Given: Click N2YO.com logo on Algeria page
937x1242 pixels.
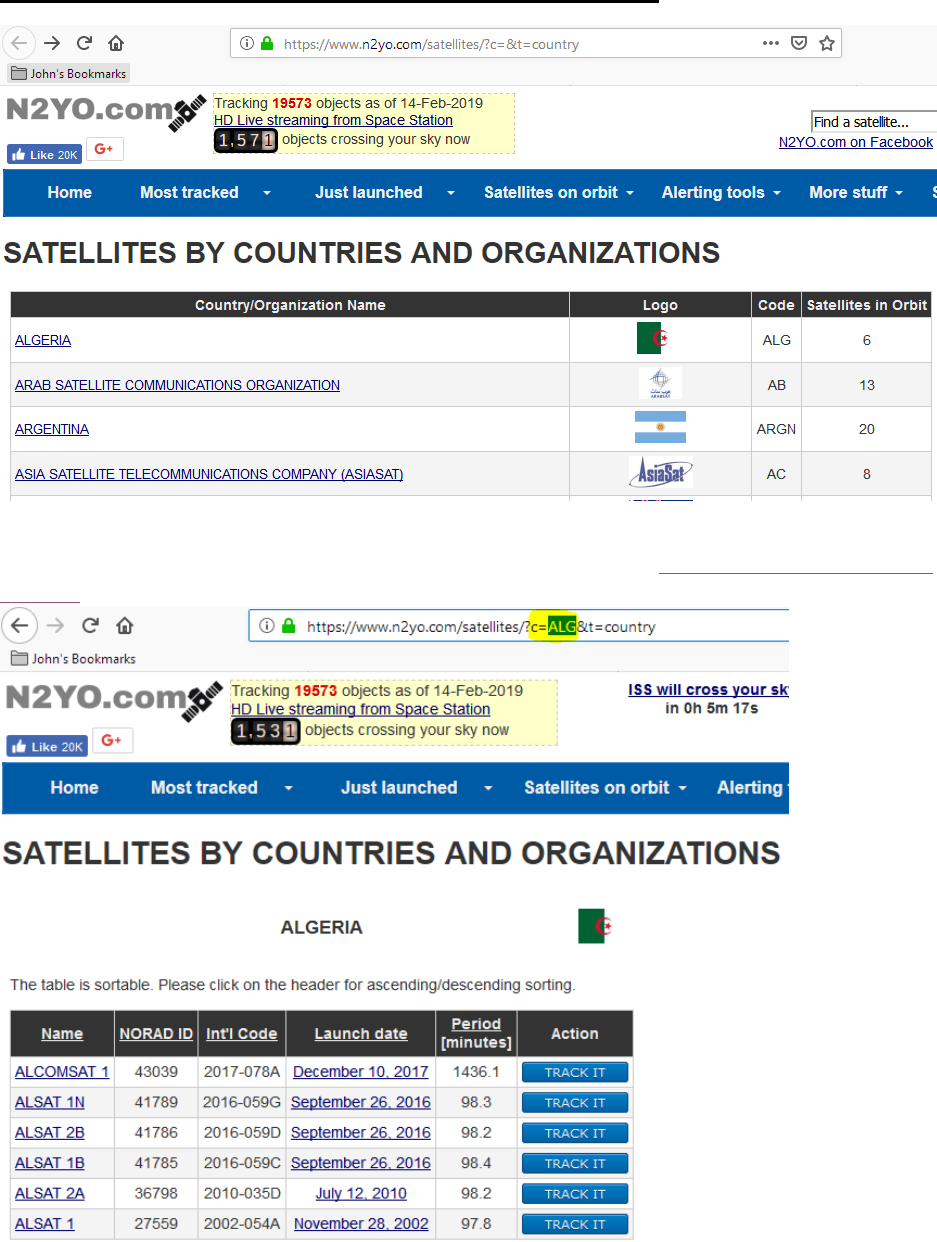Looking at the screenshot, I should pos(112,699).
